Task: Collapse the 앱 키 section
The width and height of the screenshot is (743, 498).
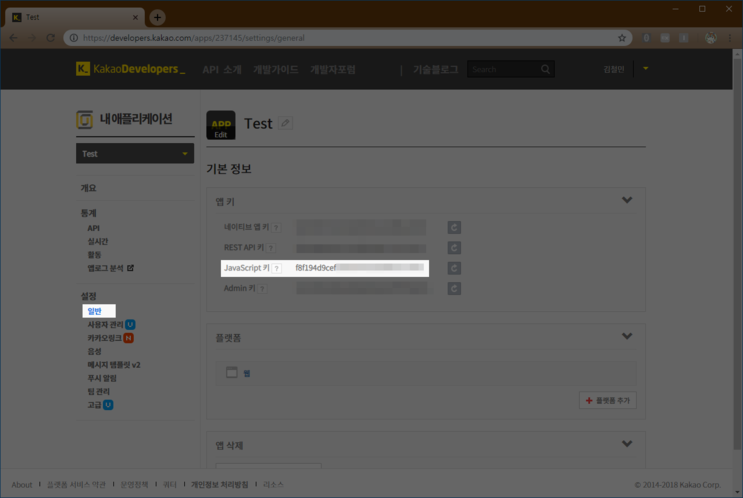Action: click(627, 200)
